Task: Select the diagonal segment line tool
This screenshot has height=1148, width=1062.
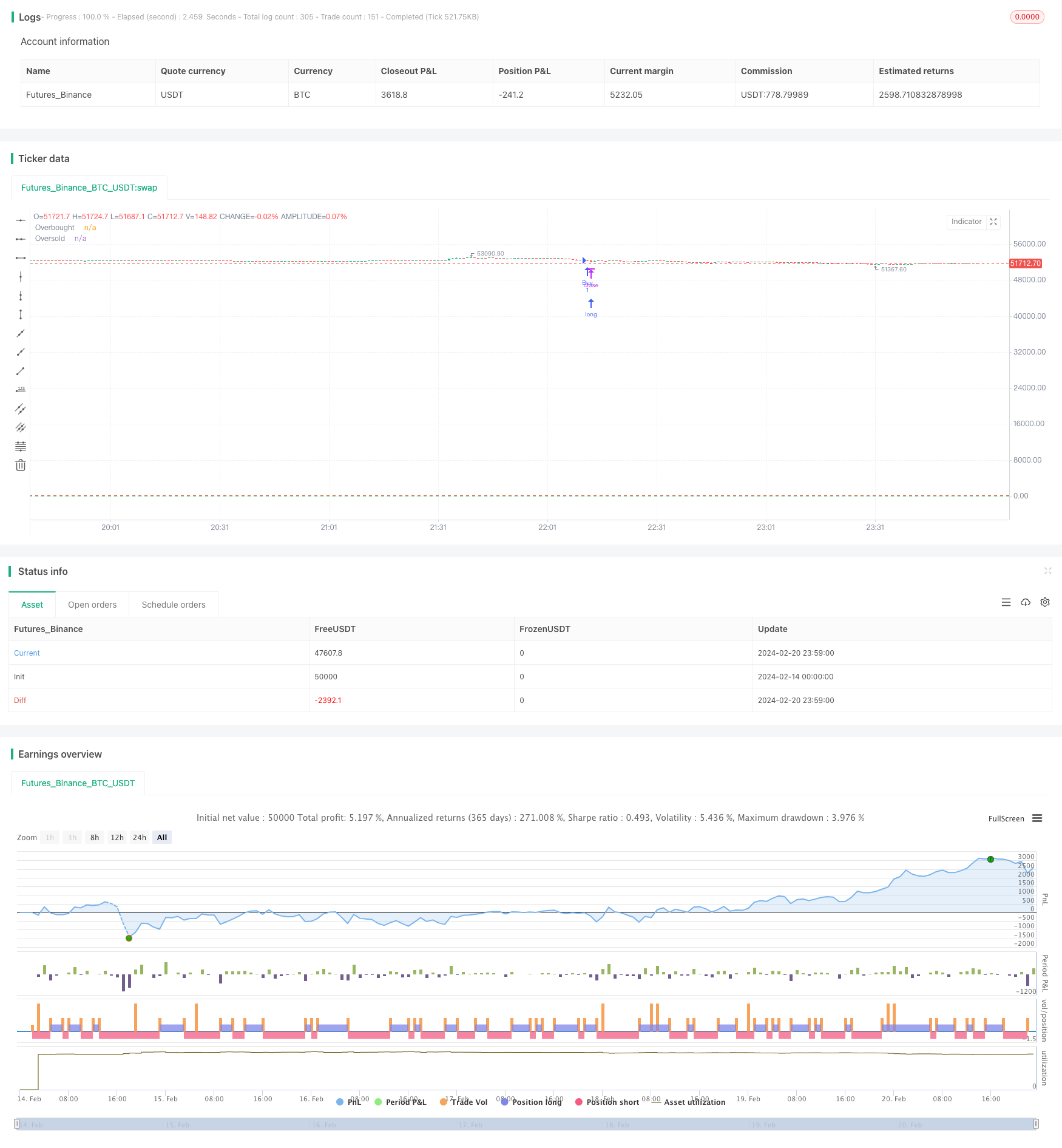Action: tap(21, 371)
